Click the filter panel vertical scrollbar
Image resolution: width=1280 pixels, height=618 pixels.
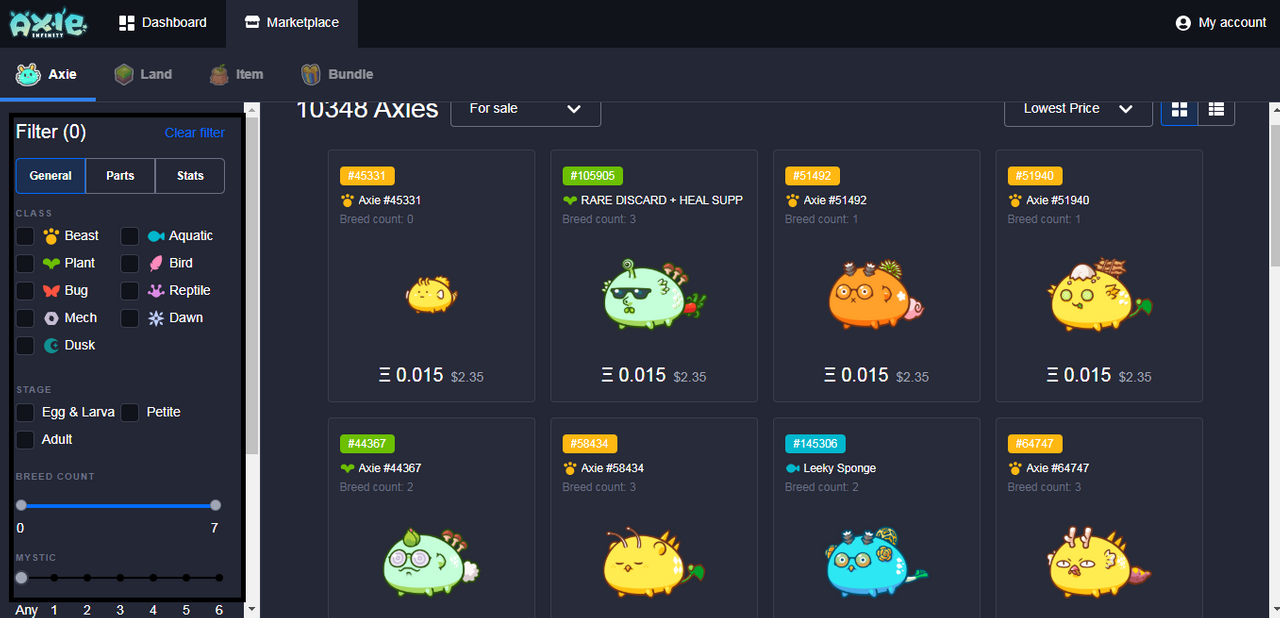pyautogui.click(x=252, y=285)
